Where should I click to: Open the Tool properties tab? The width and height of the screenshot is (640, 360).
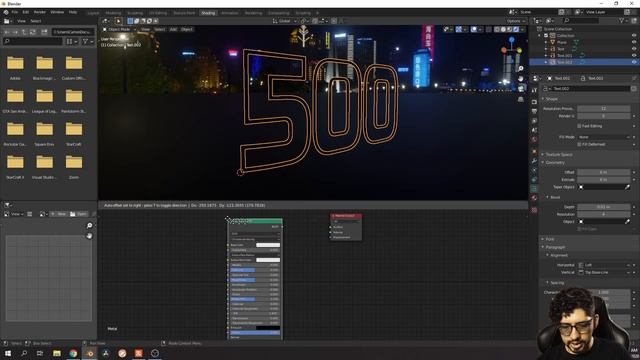coord(534,90)
